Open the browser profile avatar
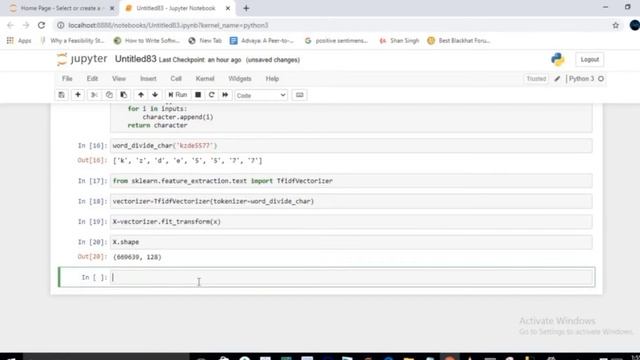Screen dimensions: 640x360 point(634,25)
